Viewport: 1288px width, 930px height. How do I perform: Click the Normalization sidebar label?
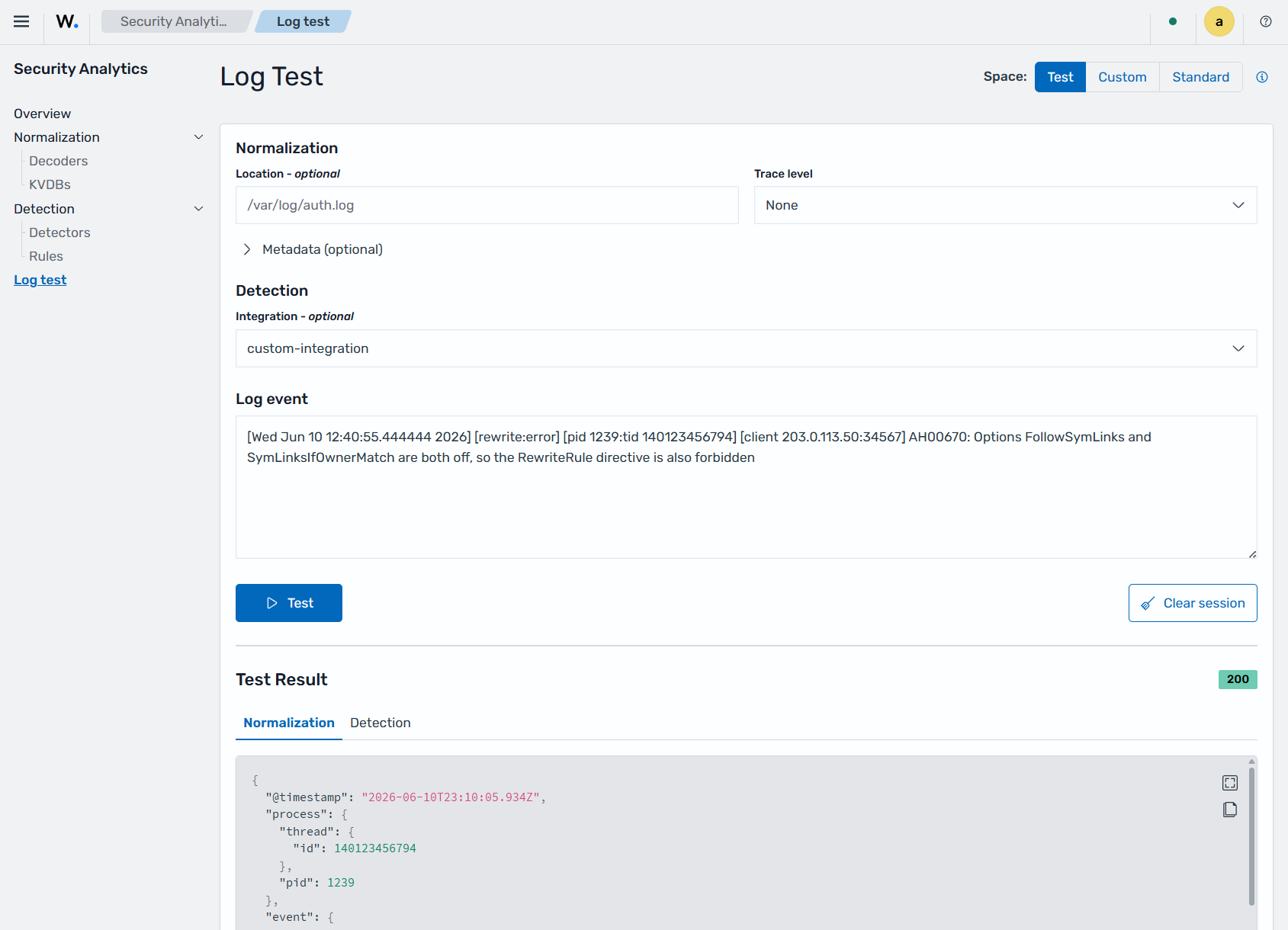(56, 137)
